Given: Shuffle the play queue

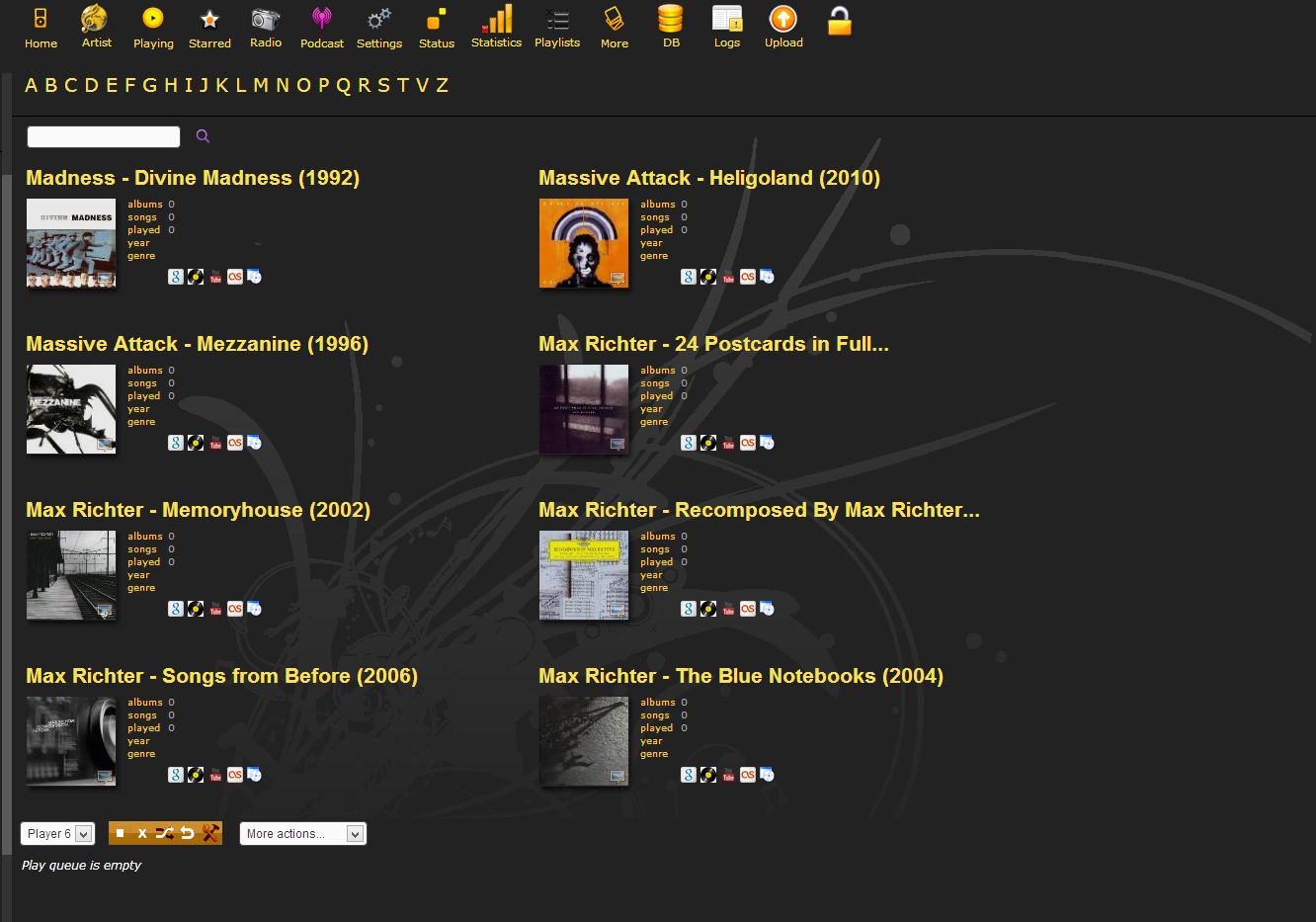Looking at the screenshot, I should tap(164, 833).
